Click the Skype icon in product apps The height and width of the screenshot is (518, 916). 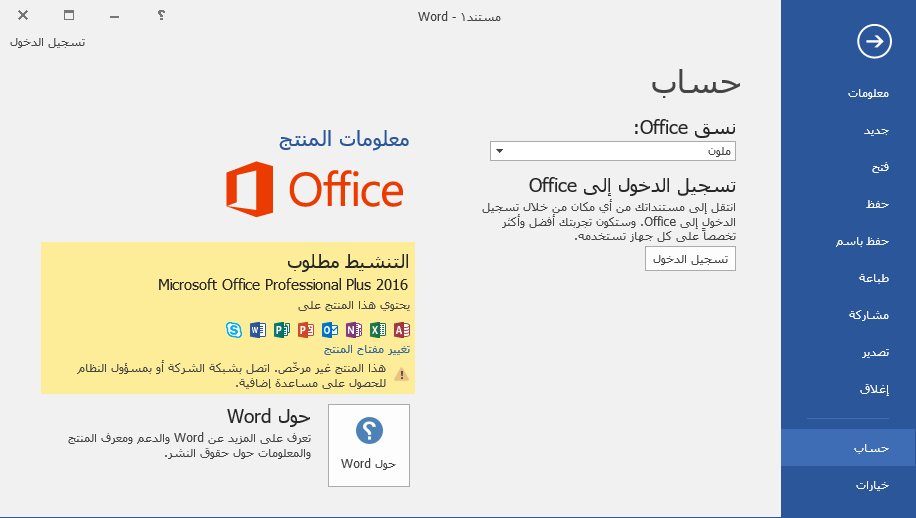coord(234,330)
